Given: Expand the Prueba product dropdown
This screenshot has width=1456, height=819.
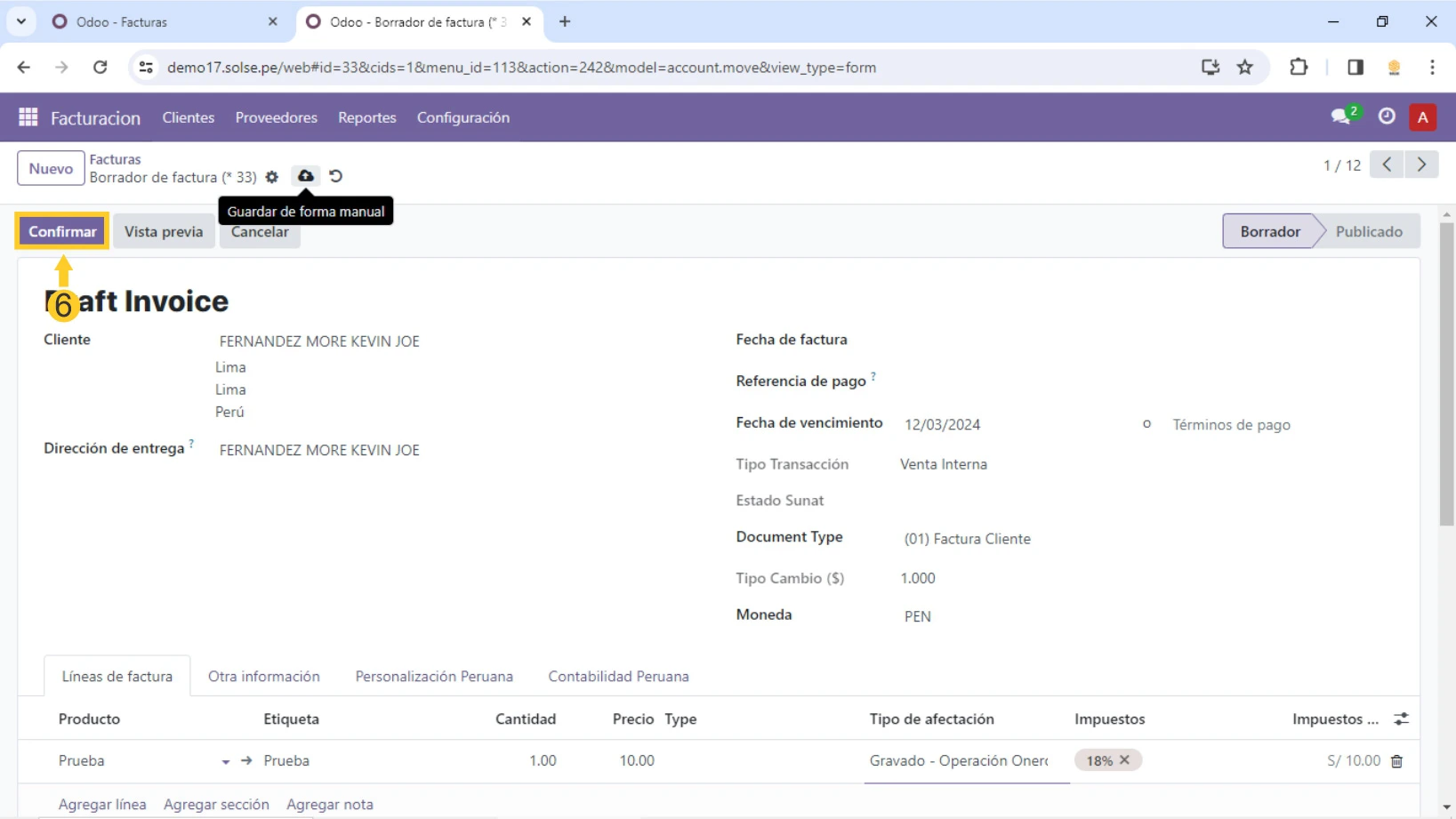Looking at the screenshot, I should click(x=226, y=762).
